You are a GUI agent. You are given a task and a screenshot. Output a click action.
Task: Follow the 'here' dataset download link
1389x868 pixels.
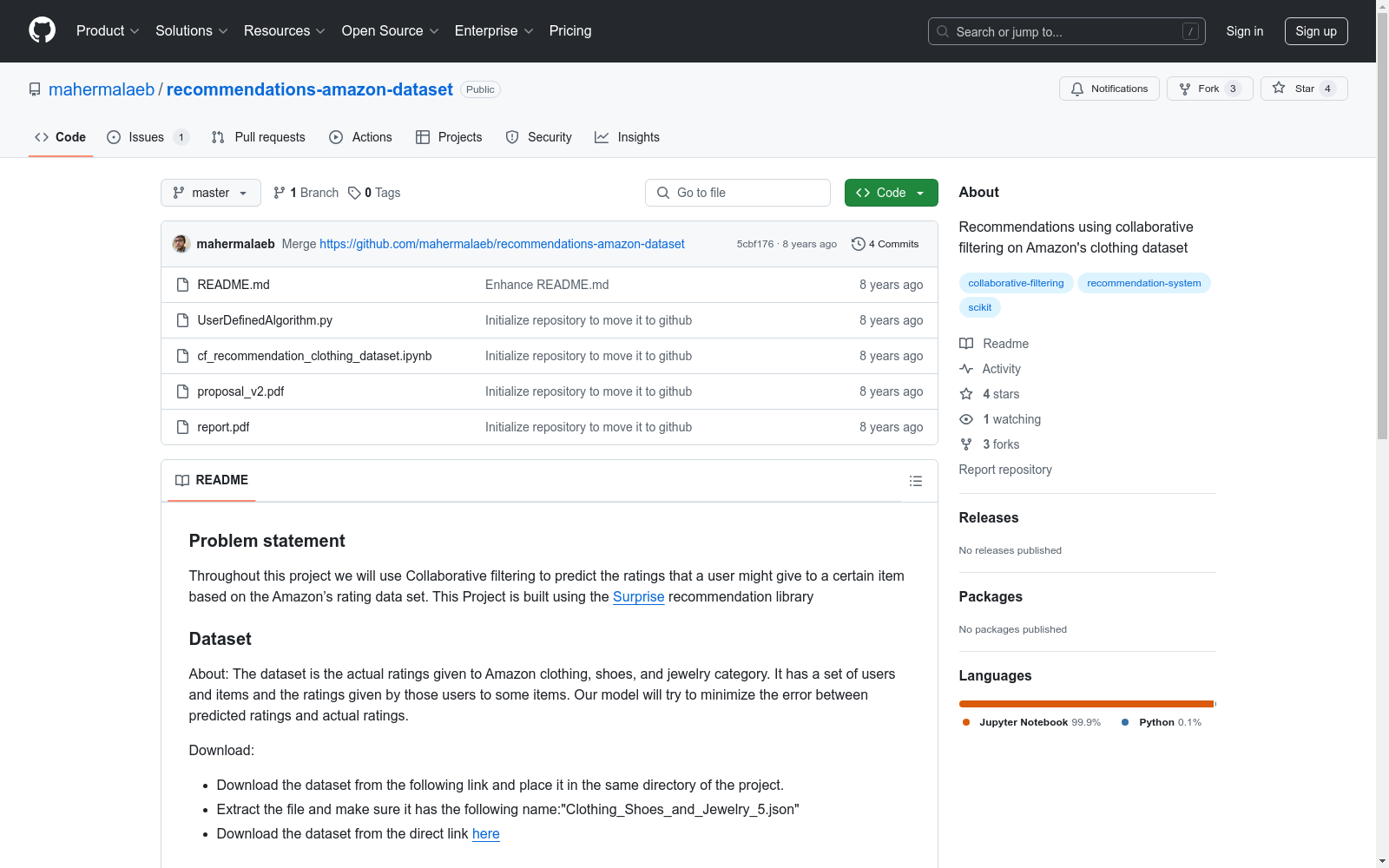pos(486,834)
